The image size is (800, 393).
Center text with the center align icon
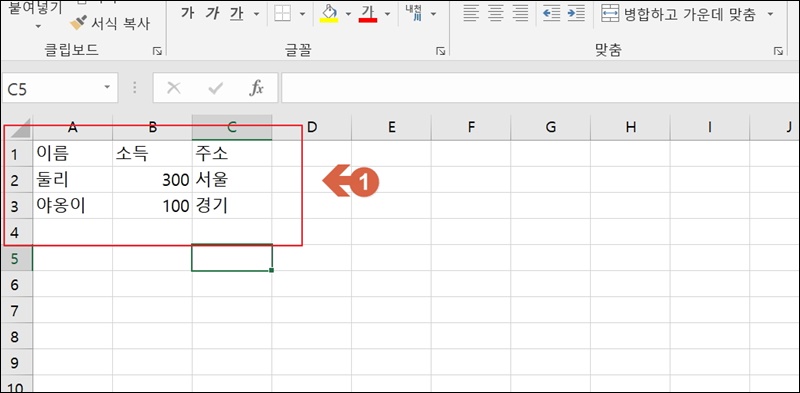tap(496, 13)
